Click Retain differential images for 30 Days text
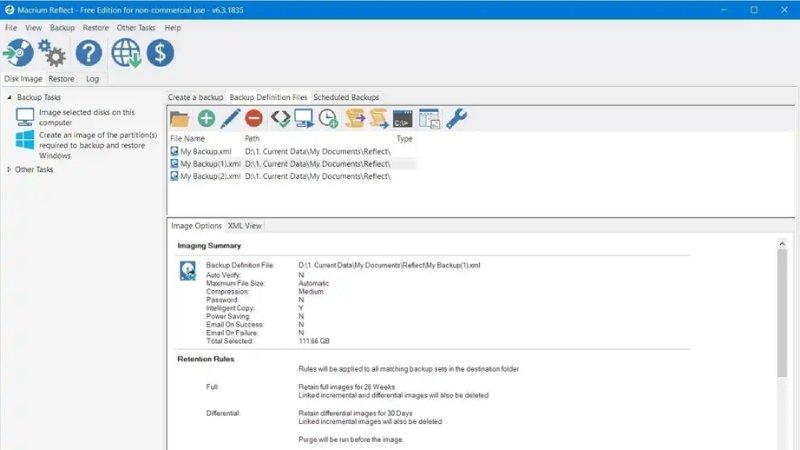Viewport: 800px width, 450px height. [355, 413]
